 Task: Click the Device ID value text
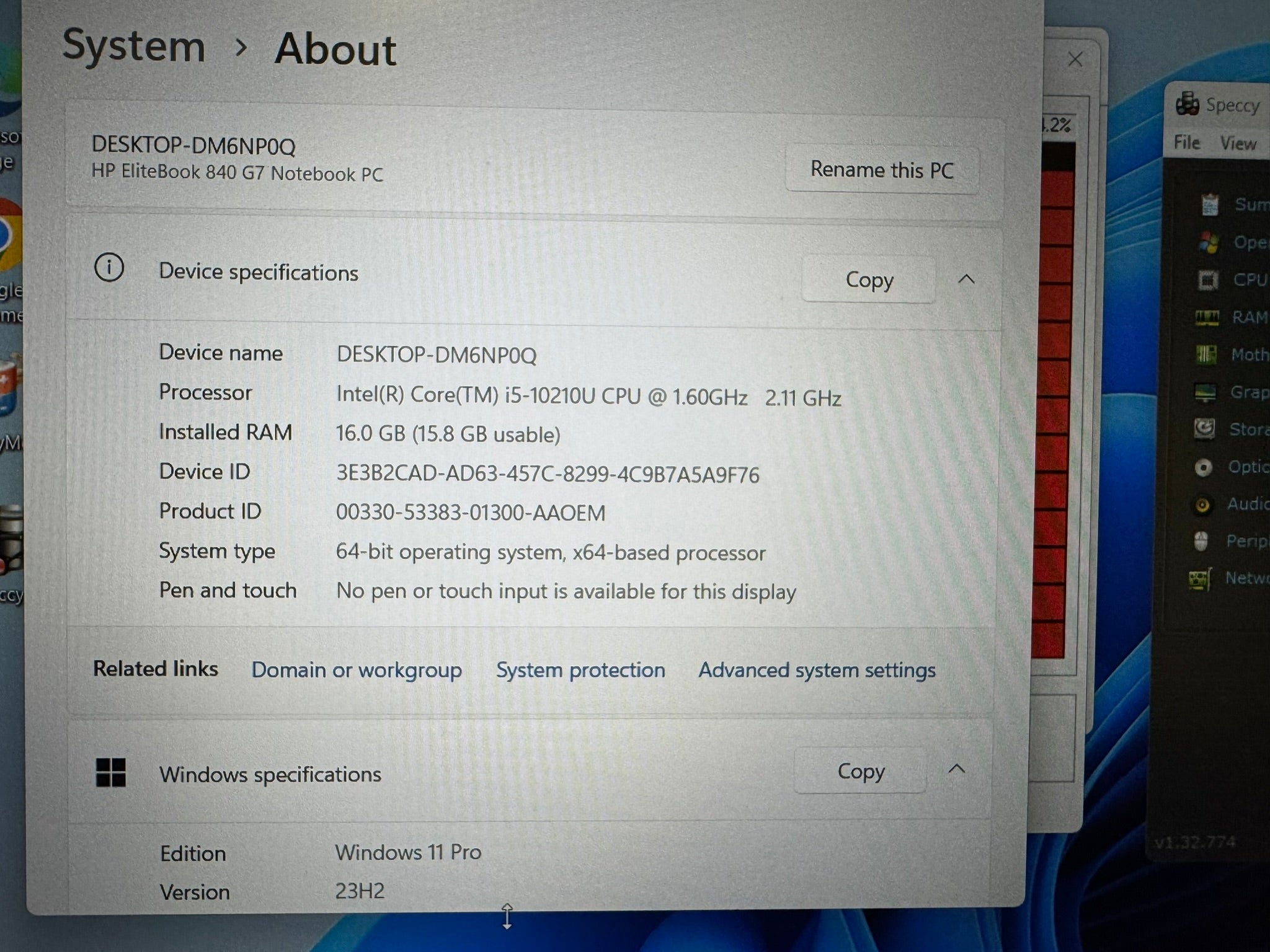point(548,474)
